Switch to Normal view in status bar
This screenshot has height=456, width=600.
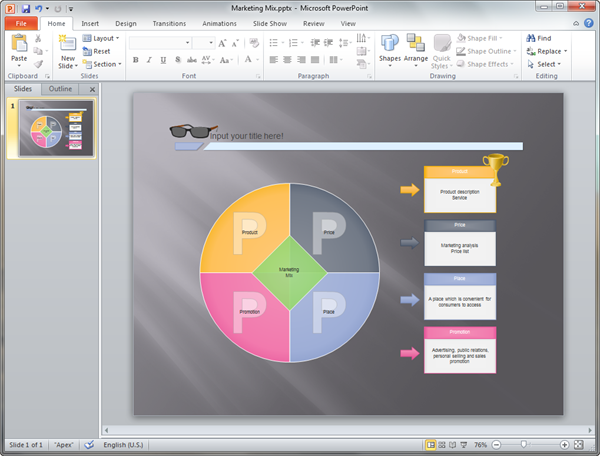[431, 444]
